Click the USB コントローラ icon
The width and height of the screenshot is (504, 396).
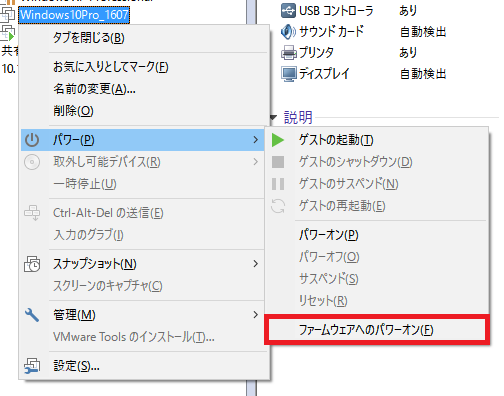pos(288,11)
